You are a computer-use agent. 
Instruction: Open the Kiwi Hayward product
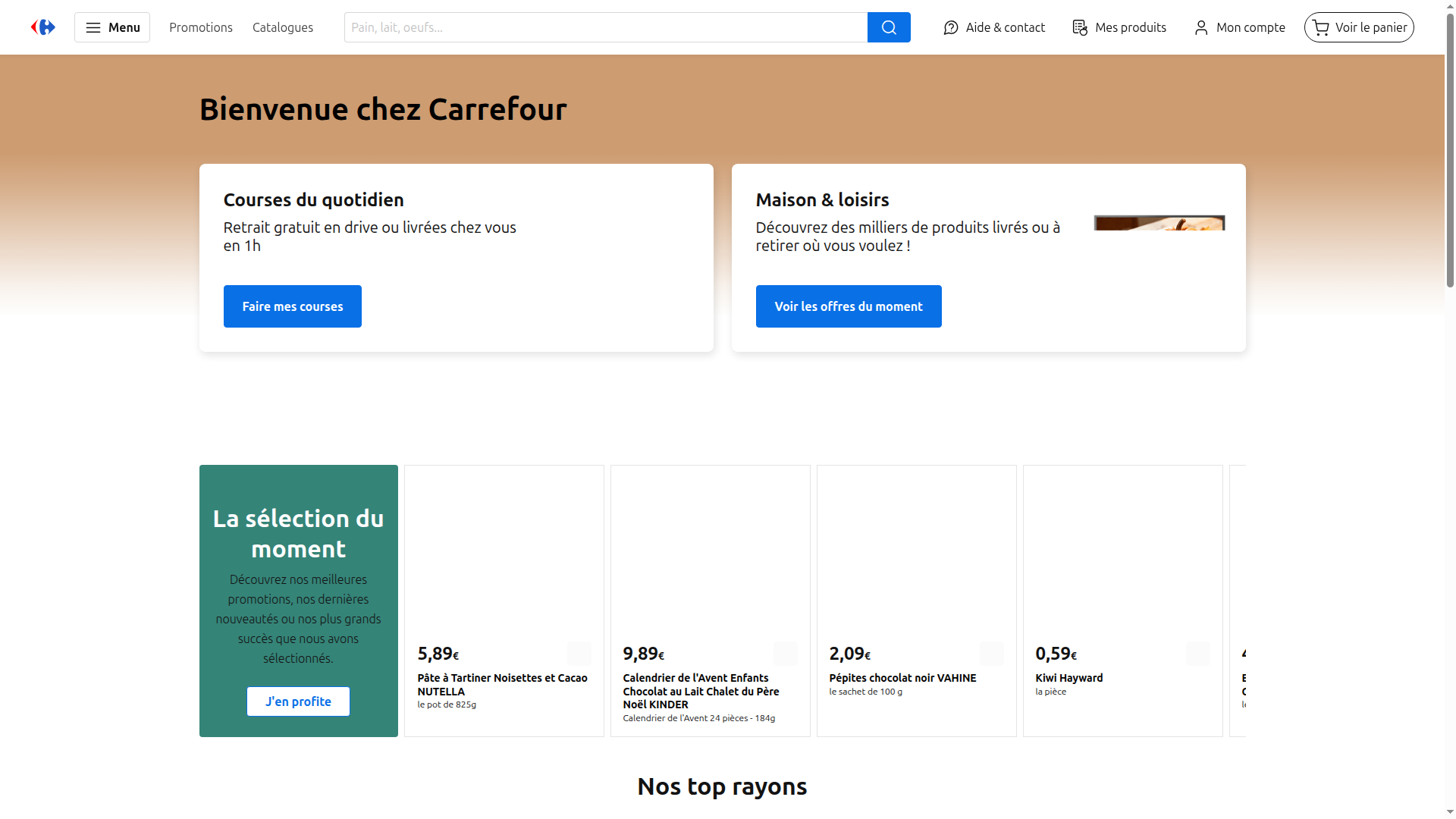(x=1069, y=677)
